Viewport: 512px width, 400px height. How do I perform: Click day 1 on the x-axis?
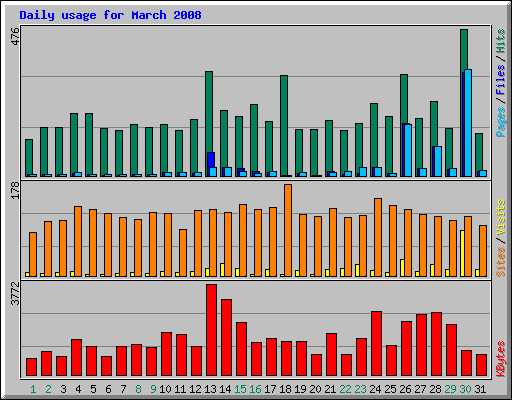coord(33,389)
